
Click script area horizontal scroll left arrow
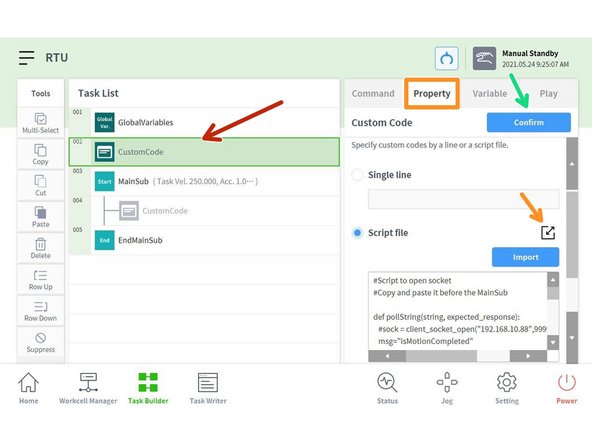(x=387, y=356)
